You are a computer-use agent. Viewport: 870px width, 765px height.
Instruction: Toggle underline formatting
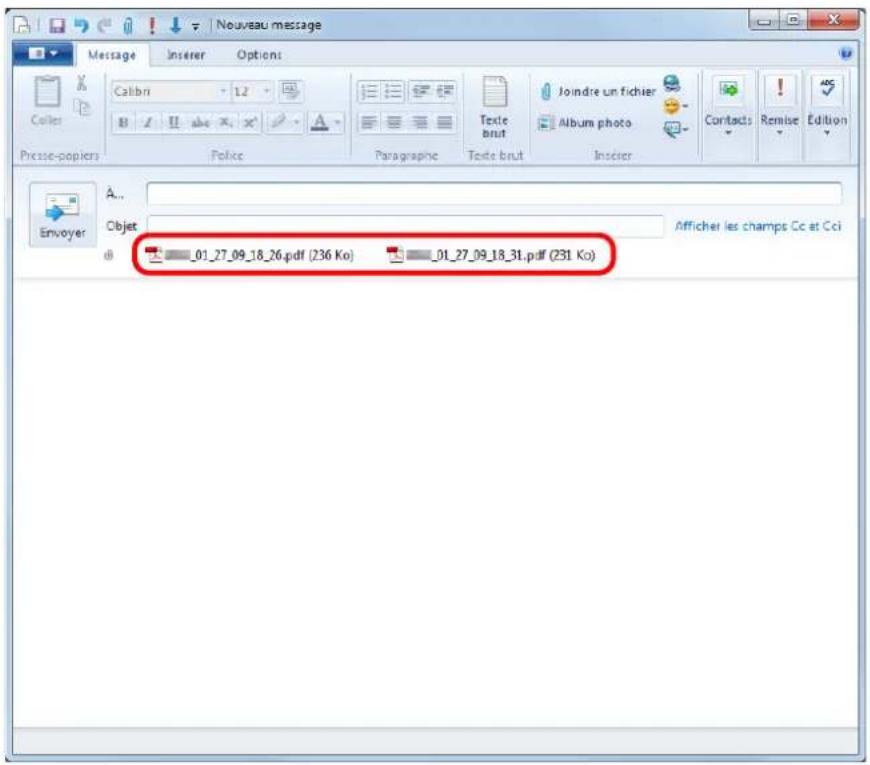[x=174, y=123]
